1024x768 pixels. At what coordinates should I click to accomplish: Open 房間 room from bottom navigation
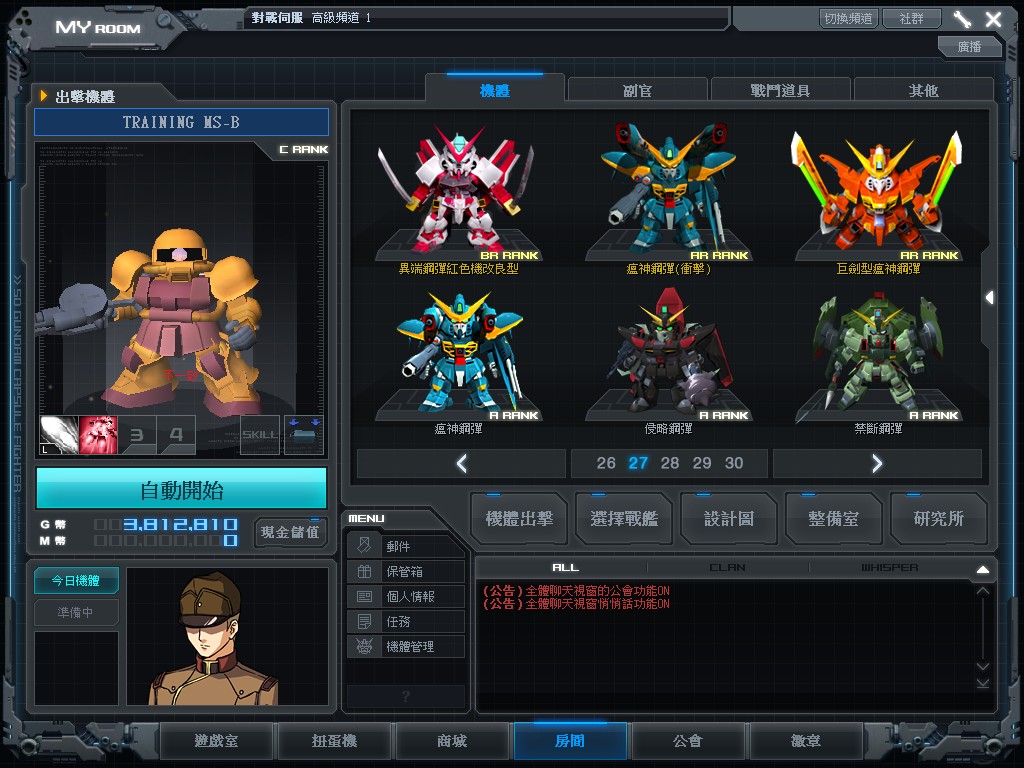point(570,741)
